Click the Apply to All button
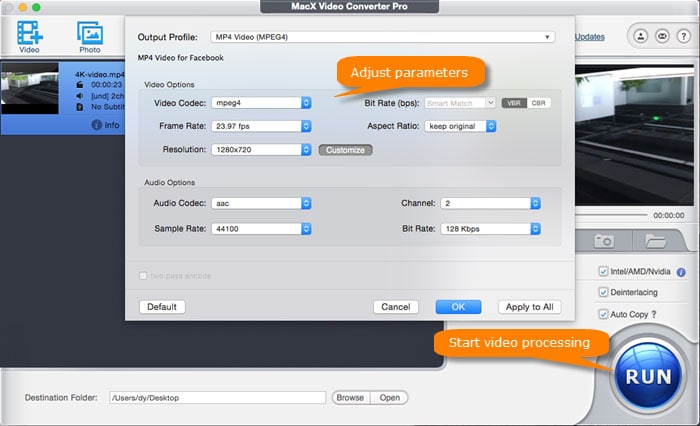The width and height of the screenshot is (700, 426). 529,307
